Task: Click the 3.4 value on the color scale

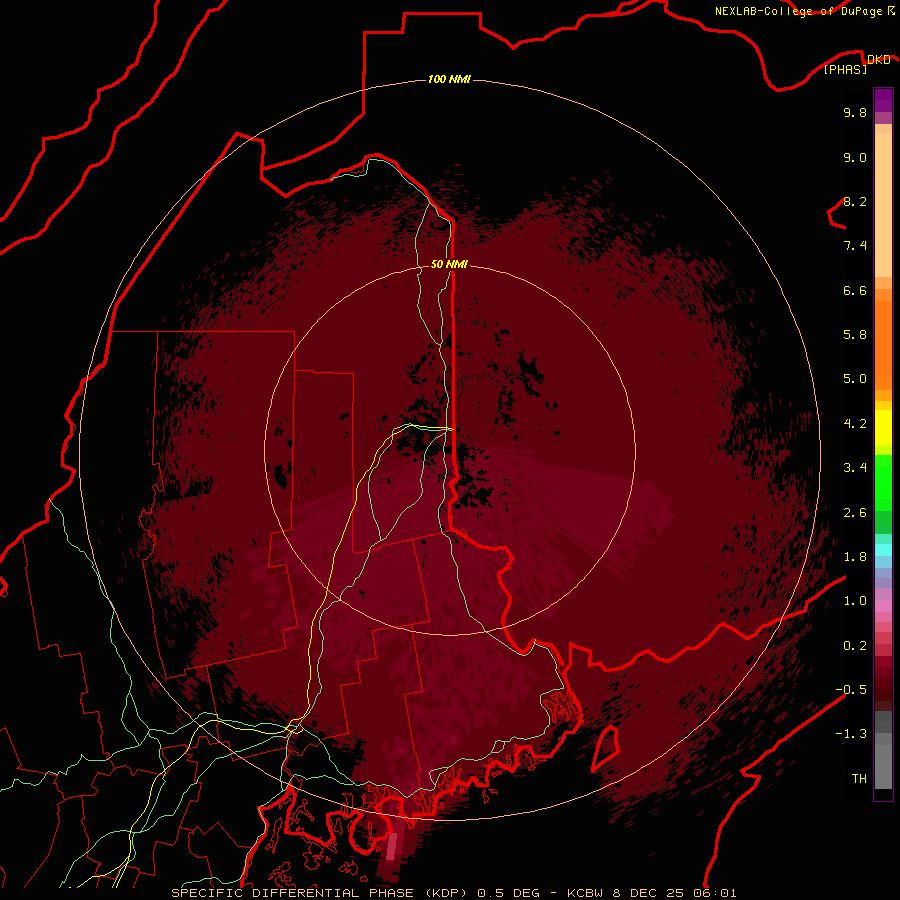Action: pyautogui.click(x=855, y=468)
